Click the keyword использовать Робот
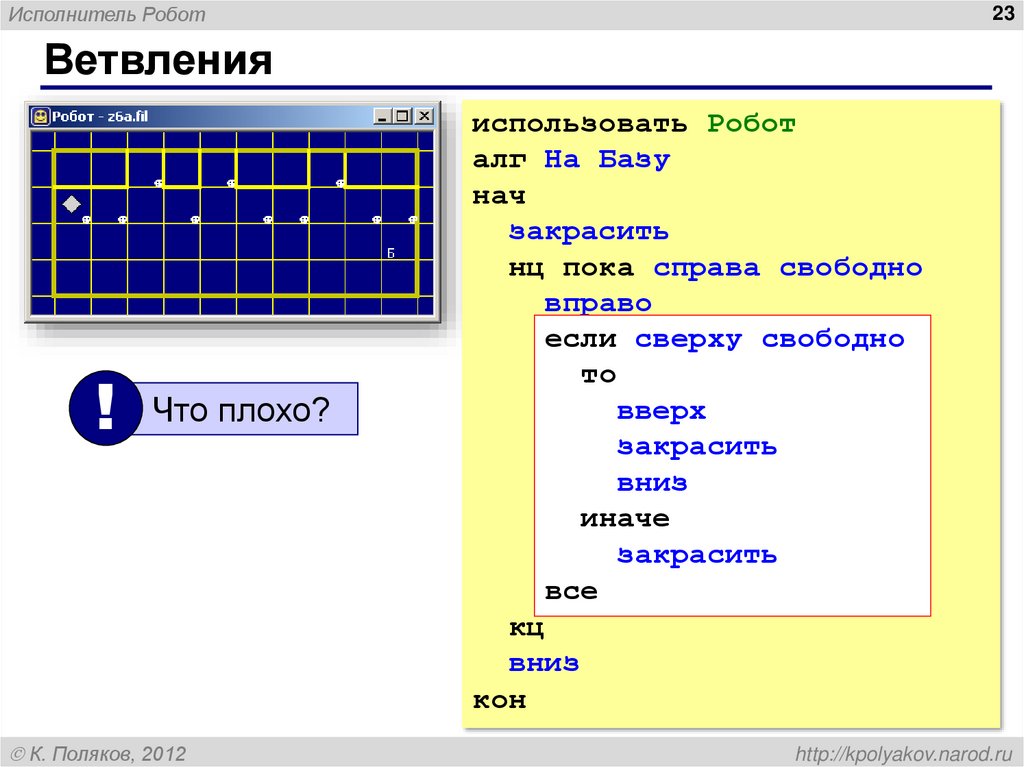Viewport: 1024px width, 767px height. [635, 123]
